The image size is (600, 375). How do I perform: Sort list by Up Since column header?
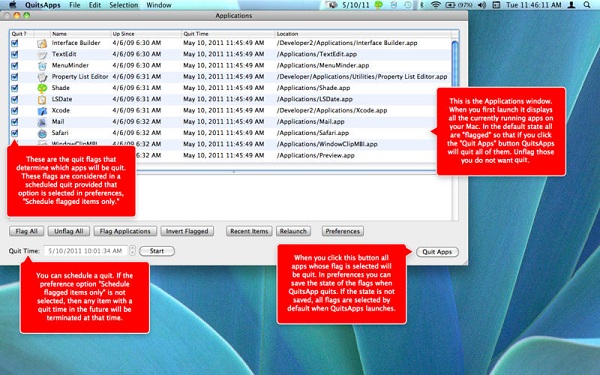pyautogui.click(x=146, y=34)
